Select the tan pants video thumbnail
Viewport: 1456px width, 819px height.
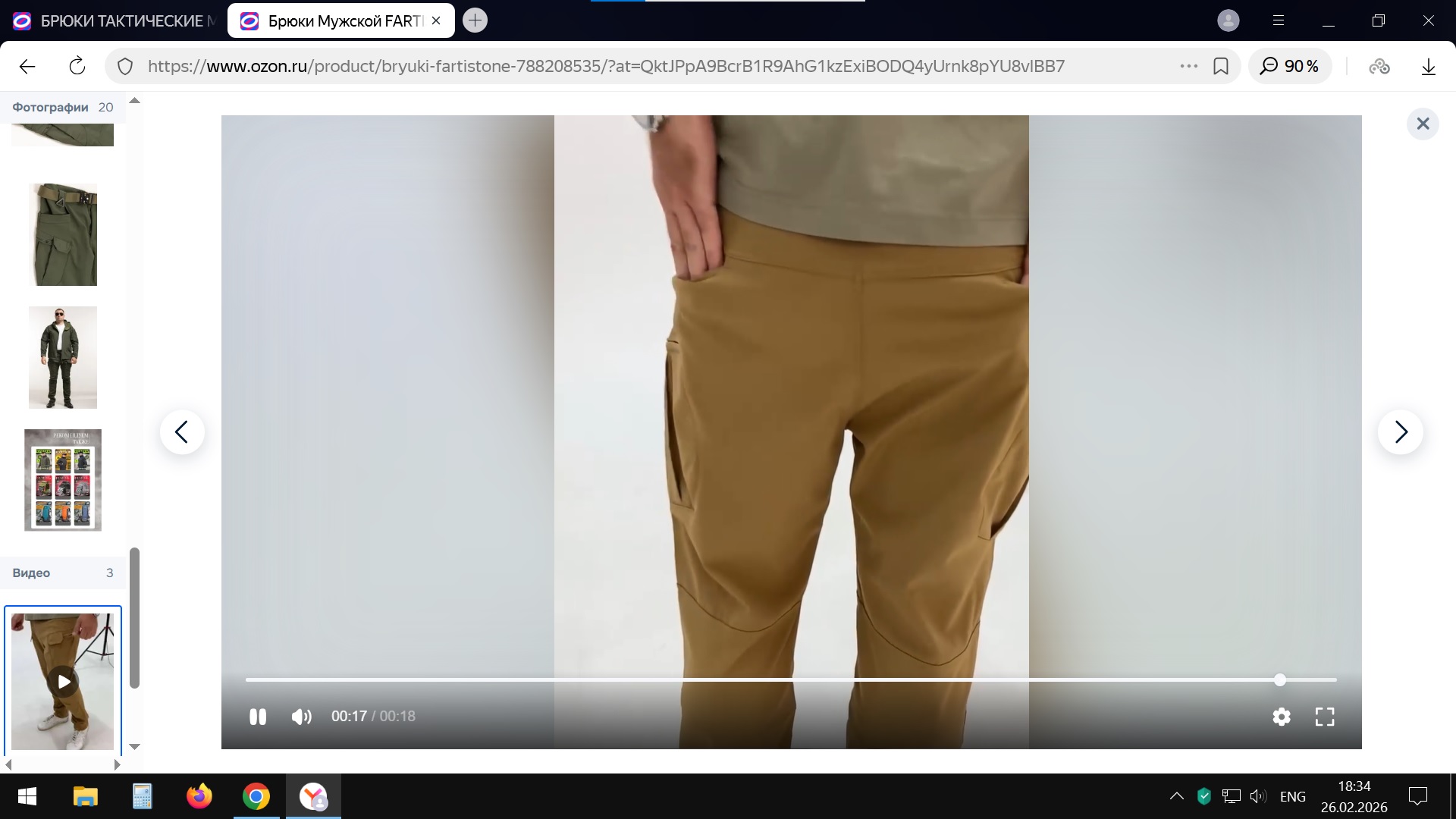click(x=63, y=681)
